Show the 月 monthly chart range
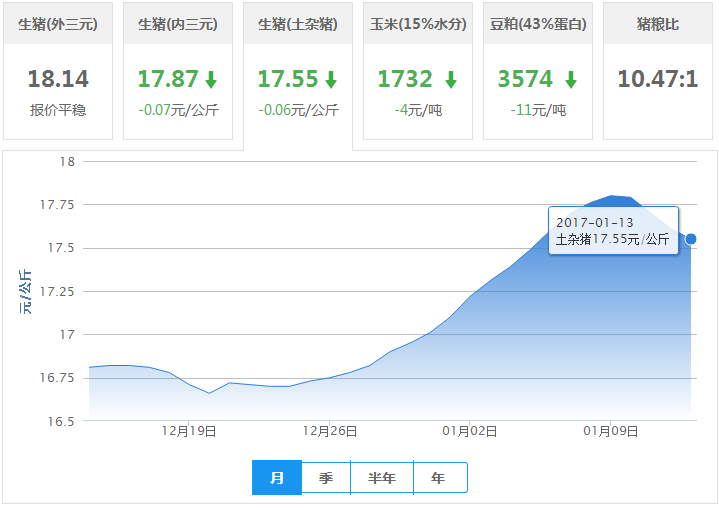This screenshot has height=510, width=719. (277, 477)
